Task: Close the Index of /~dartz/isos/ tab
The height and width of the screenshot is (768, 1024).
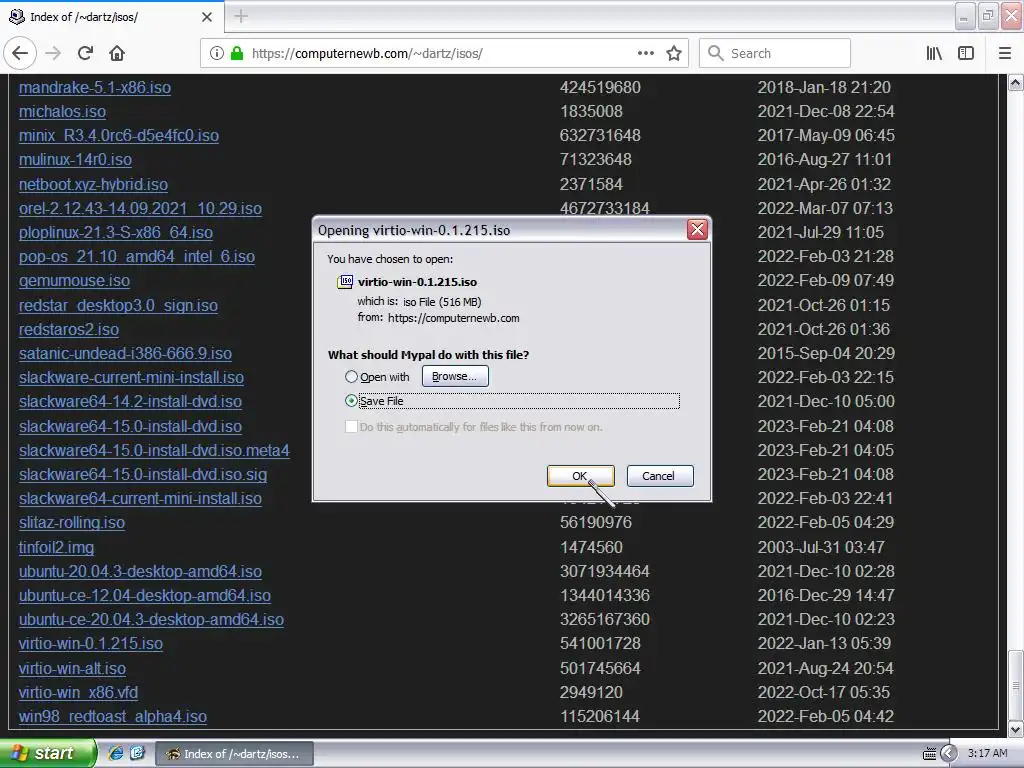Action: click(207, 17)
